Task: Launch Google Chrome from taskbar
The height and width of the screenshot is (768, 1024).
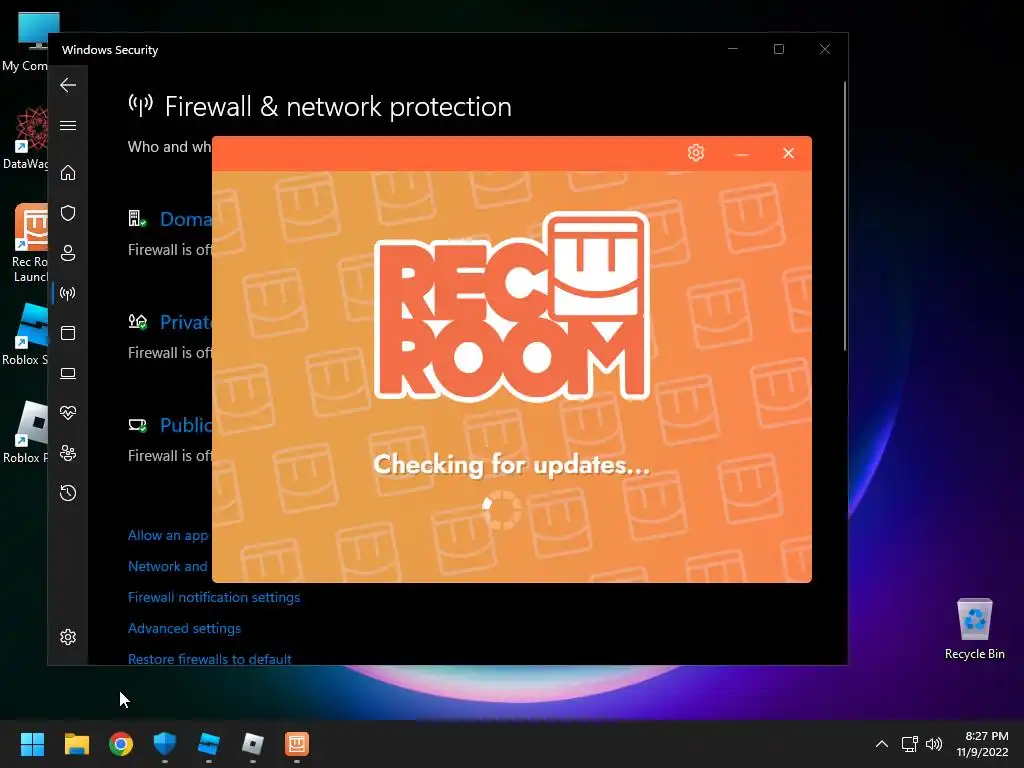Action: pos(121,744)
